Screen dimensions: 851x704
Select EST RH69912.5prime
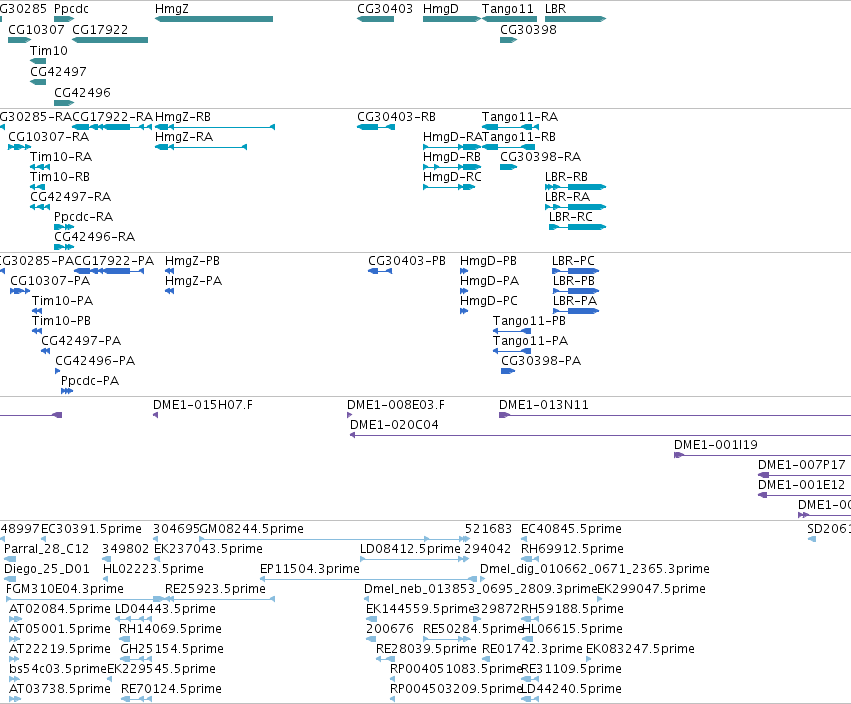point(530,559)
